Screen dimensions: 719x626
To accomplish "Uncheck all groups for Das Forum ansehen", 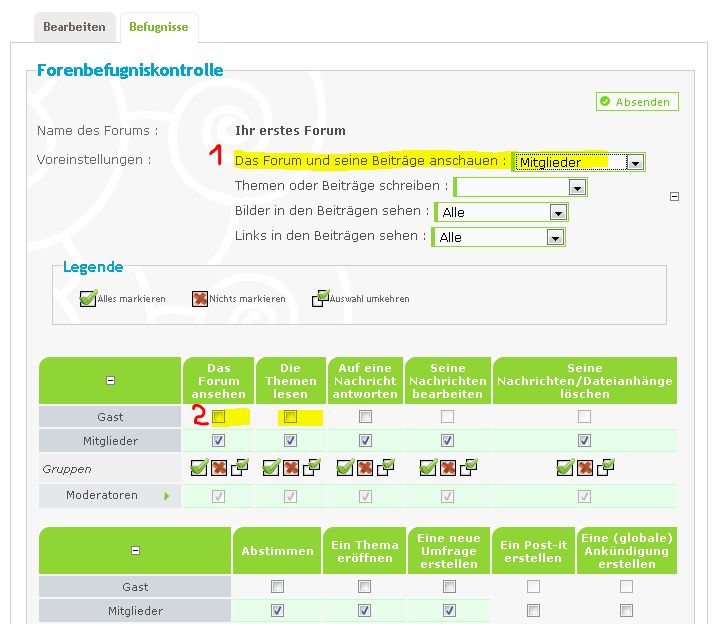I will 219,468.
